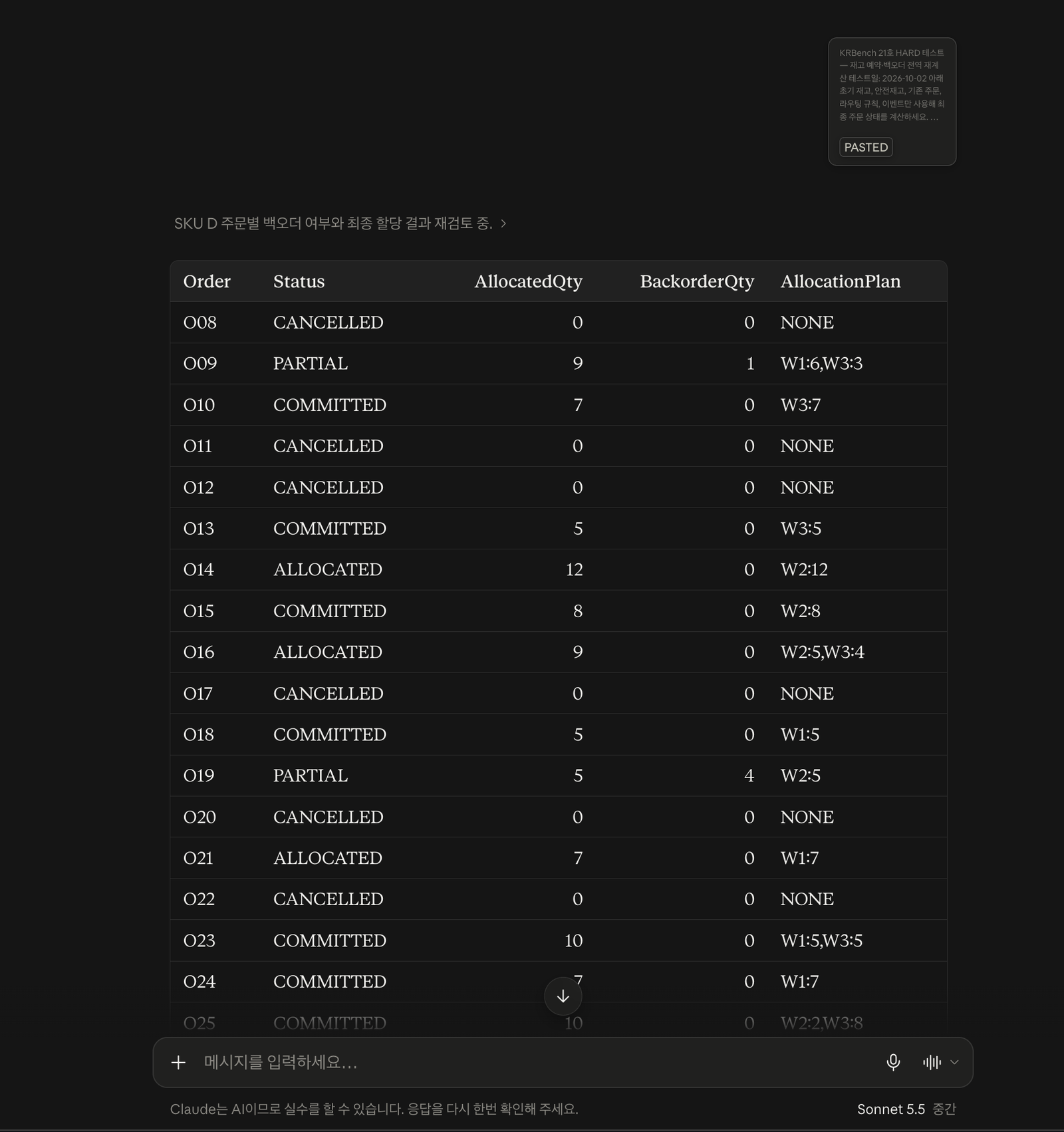Image resolution: width=1064 pixels, height=1132 pixels.
Task: Select the O08 order cell
Action: click(x=200, y=323)
